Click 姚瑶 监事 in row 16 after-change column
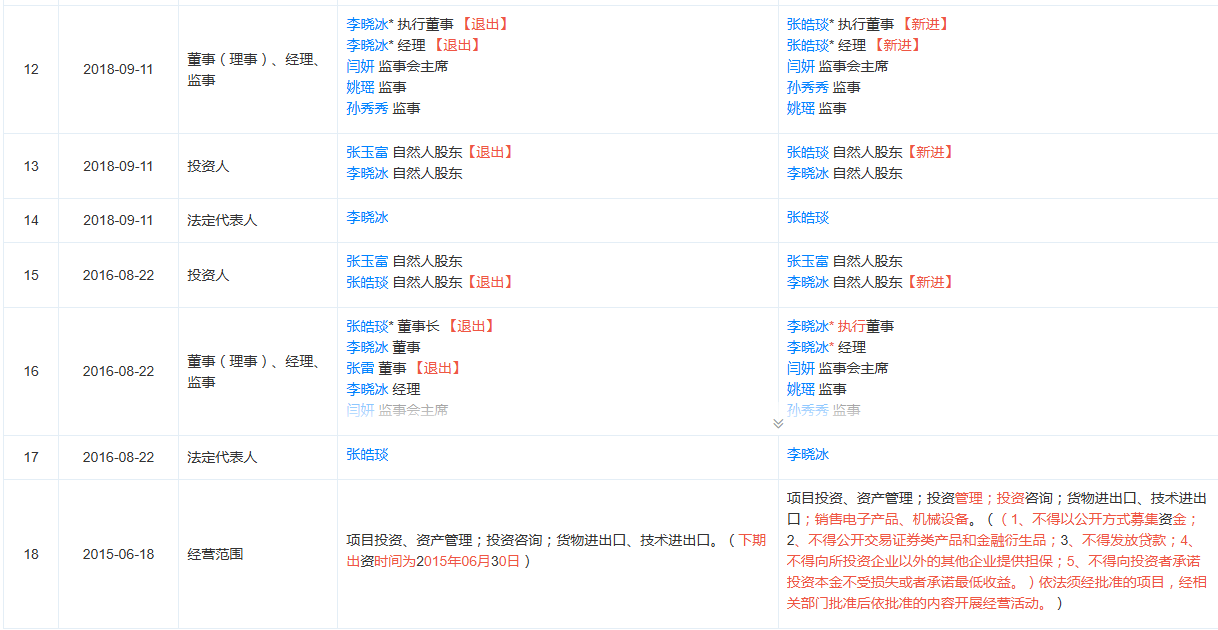 800,389
